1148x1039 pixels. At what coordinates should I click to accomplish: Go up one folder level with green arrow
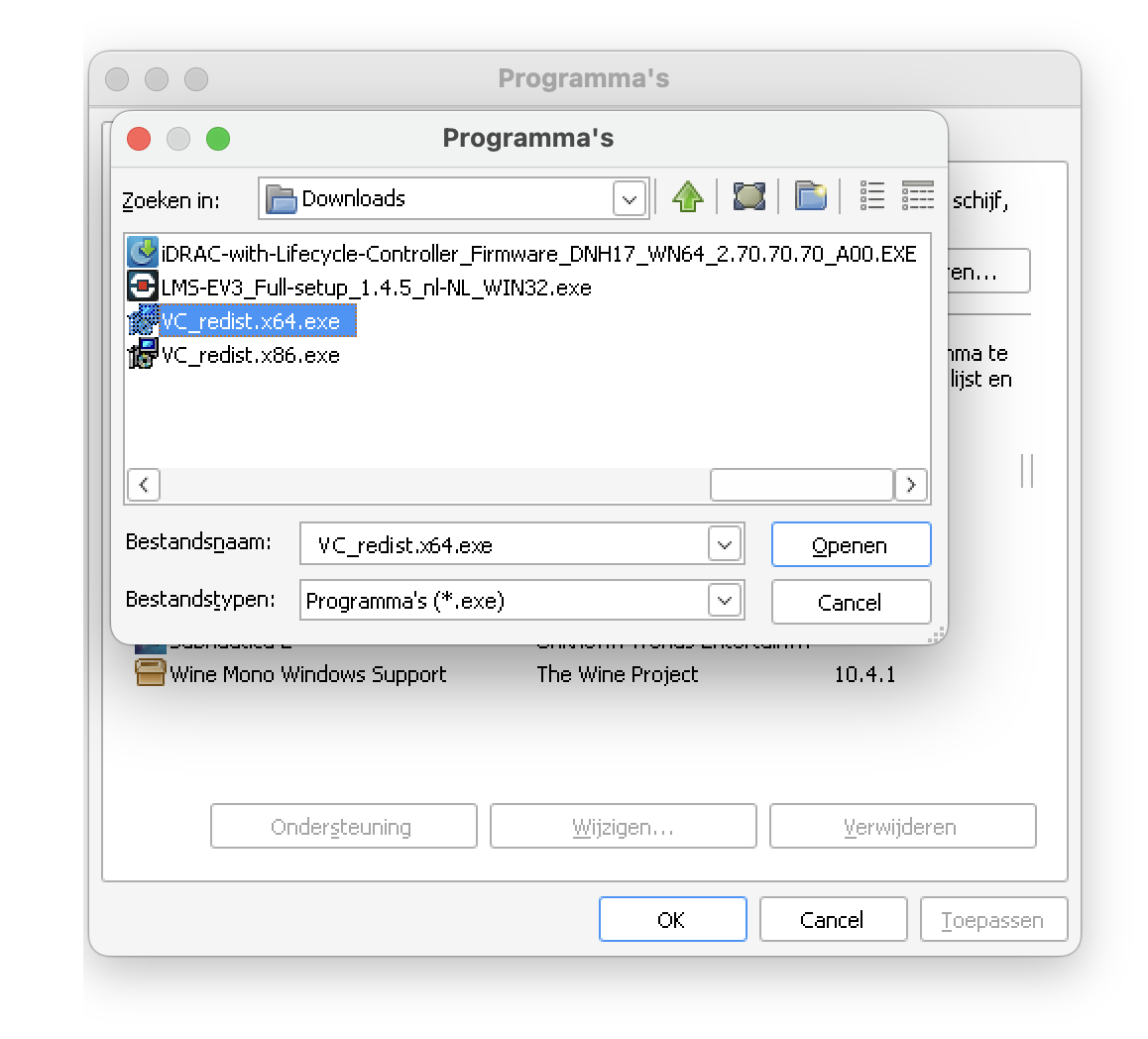pos(687,197)
